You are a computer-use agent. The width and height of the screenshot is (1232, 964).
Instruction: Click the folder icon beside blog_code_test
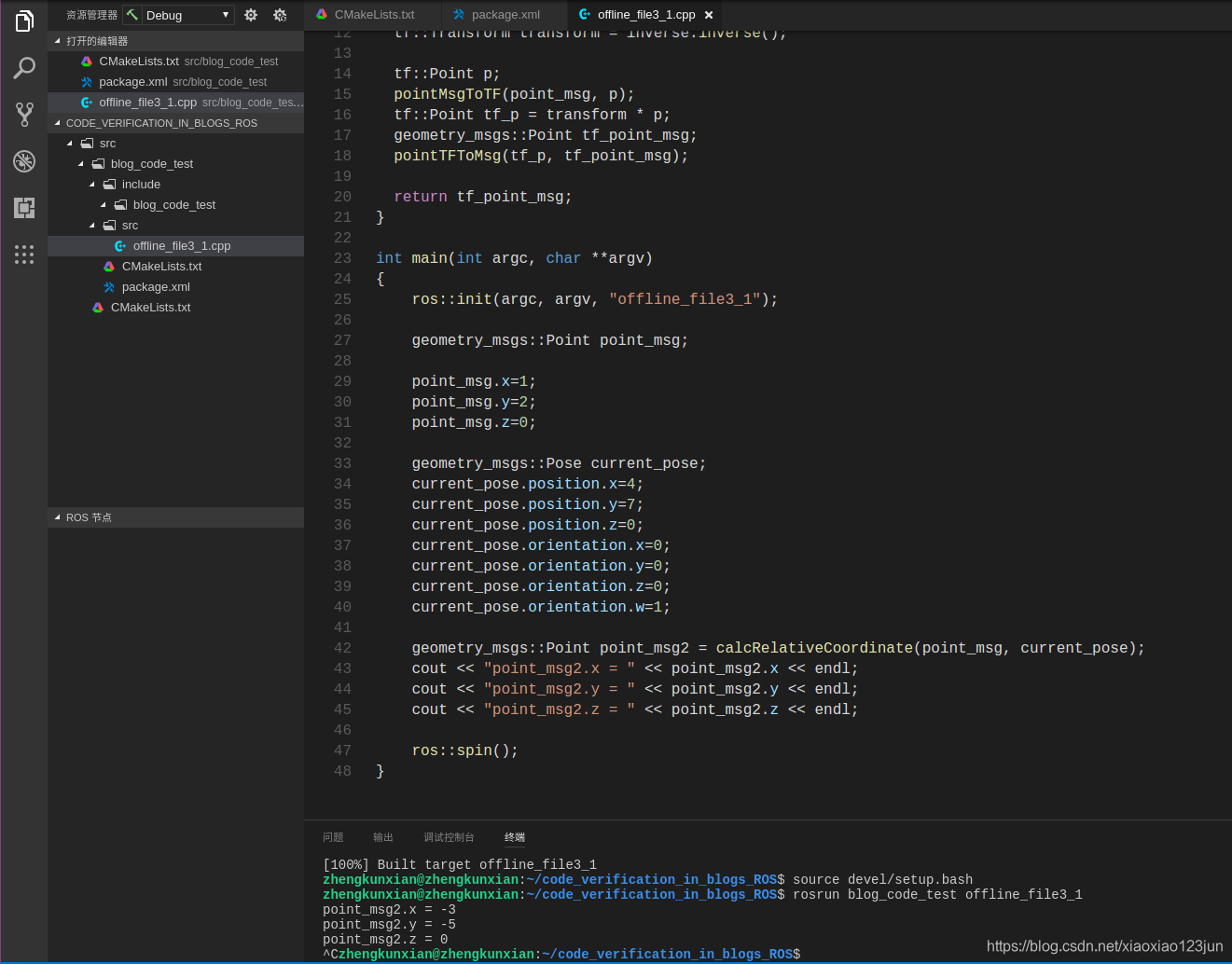point(98,164)
